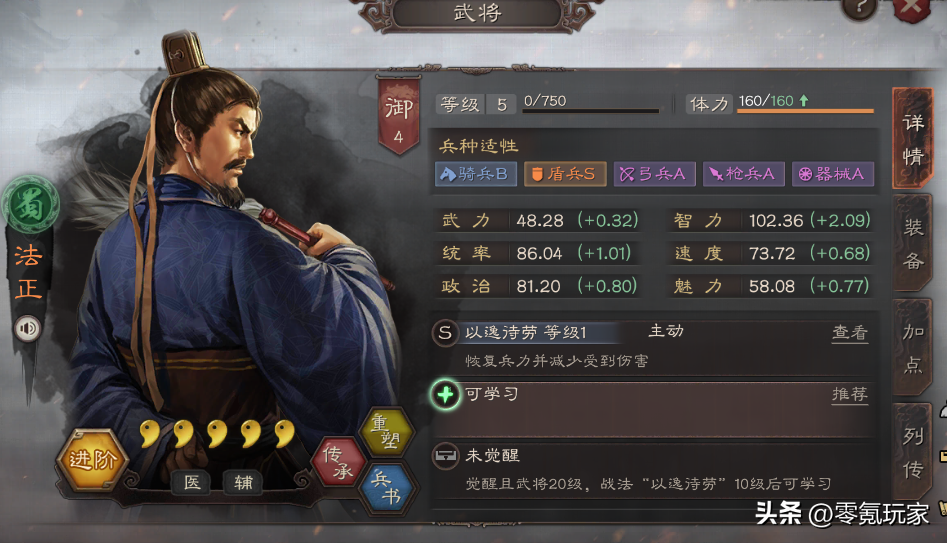The height and width of the screenshot is (543, 947).
Task: Open the 传承 red hexagon
Action: point(338,462)
